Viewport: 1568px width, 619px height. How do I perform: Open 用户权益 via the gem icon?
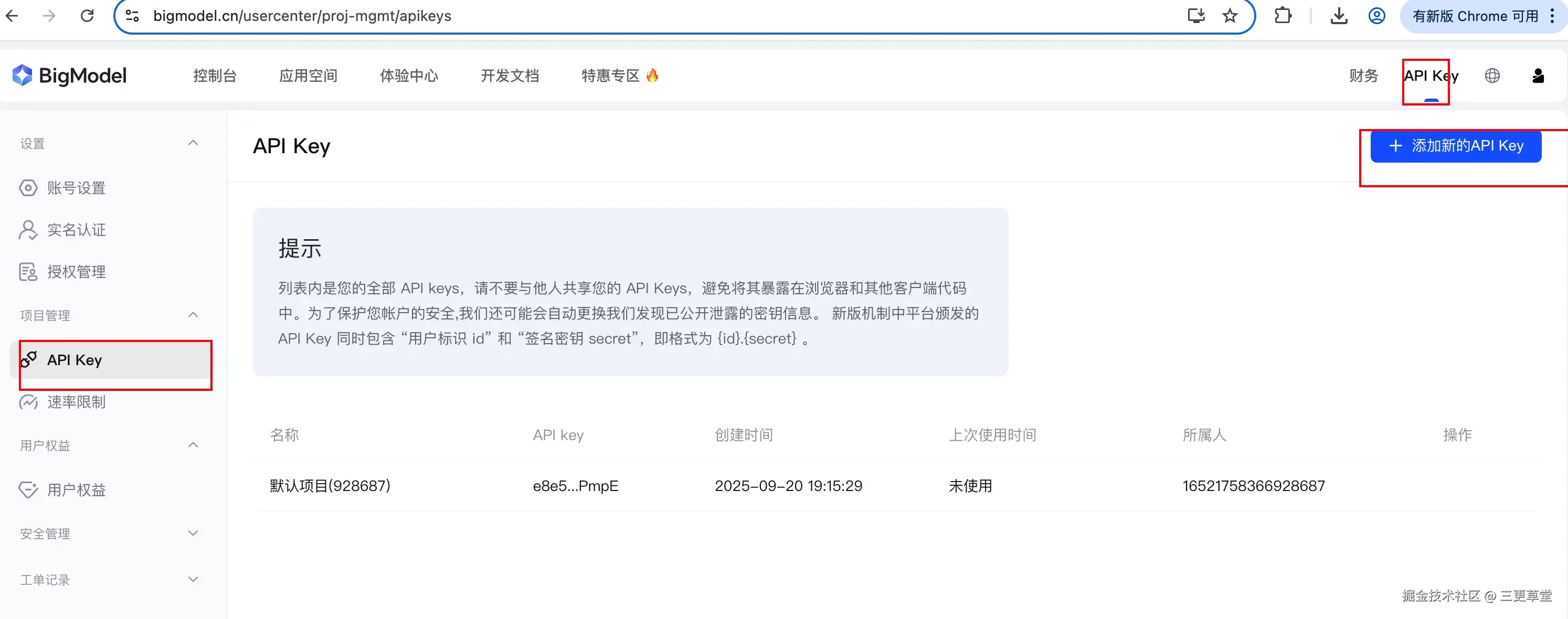(28, 489)
